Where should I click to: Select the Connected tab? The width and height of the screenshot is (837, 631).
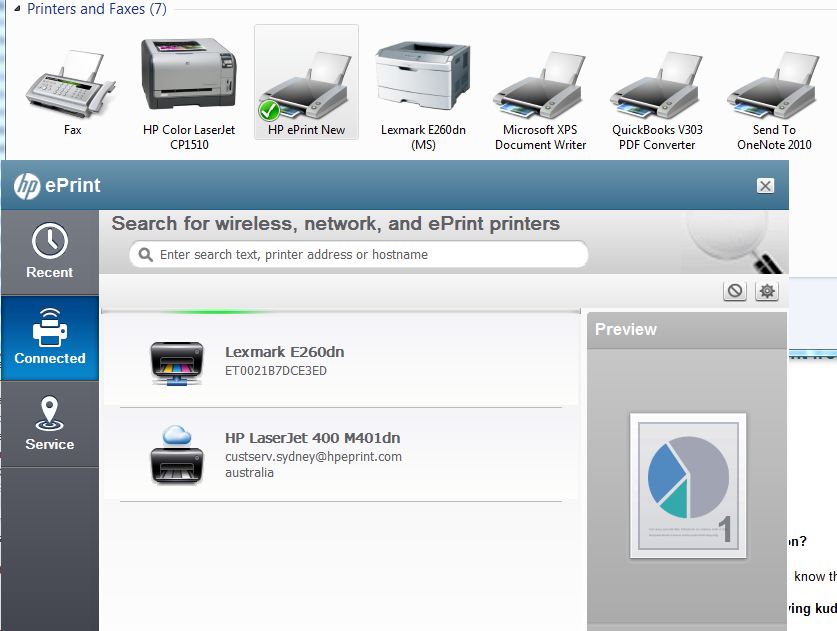point(50,338)
